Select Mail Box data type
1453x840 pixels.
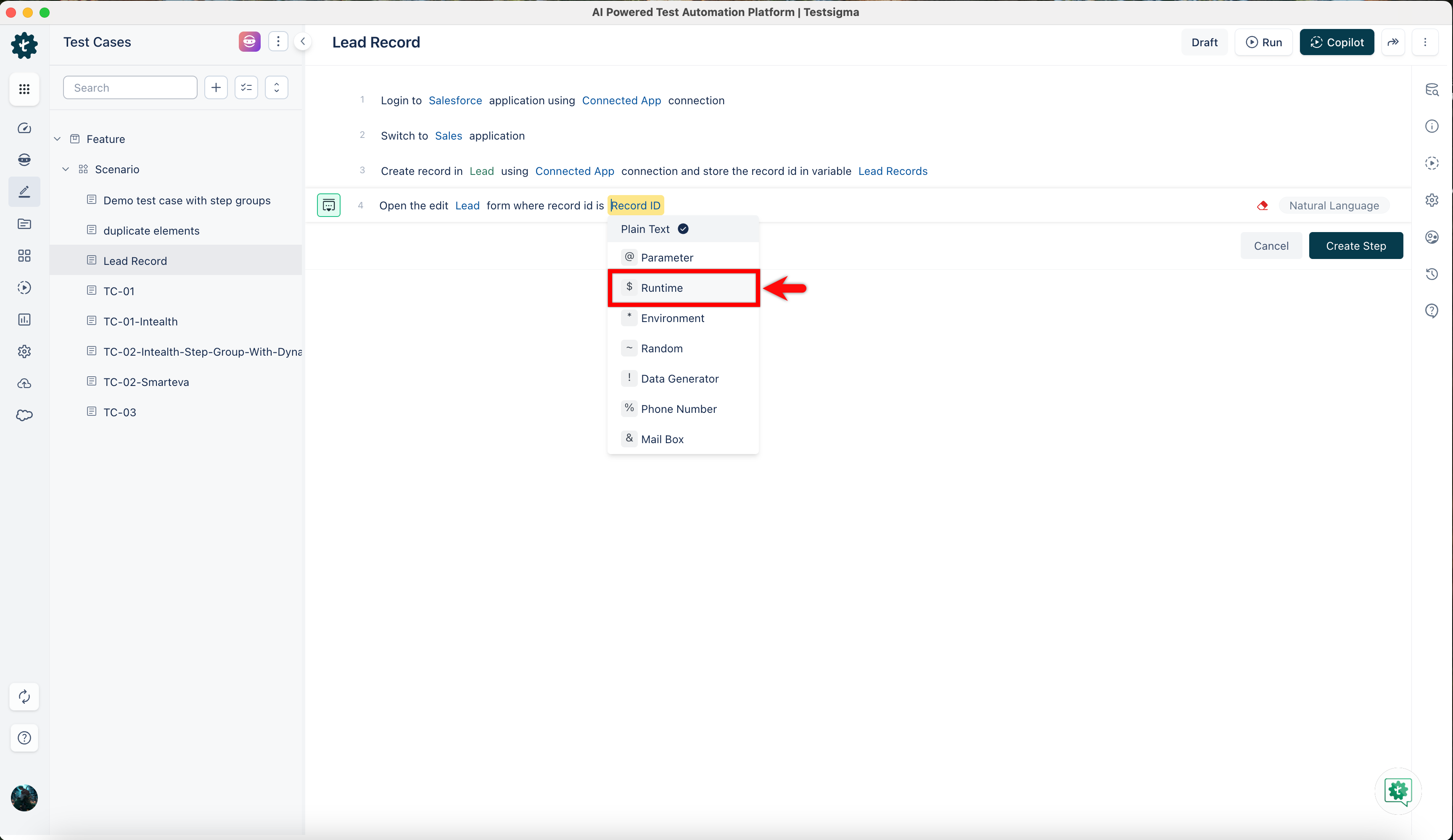pos(683,439)
